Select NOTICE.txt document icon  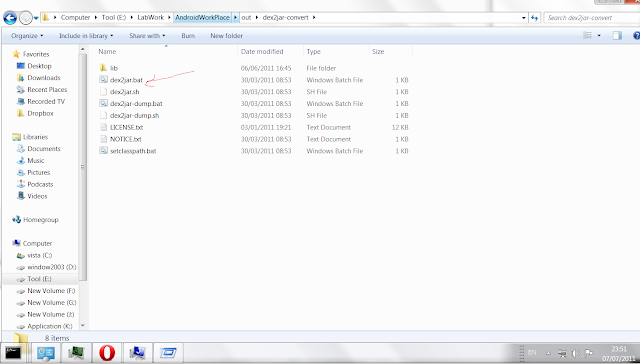[x=103, y=139]
